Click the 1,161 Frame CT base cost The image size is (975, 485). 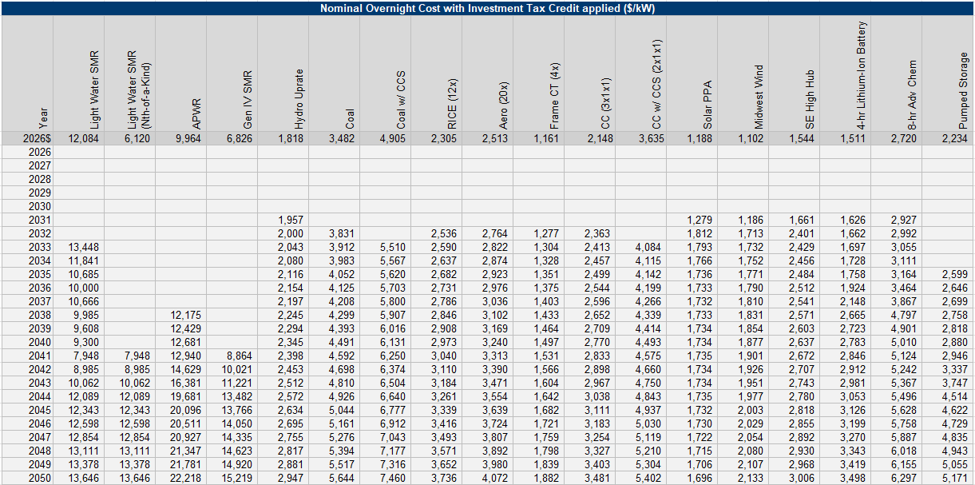tap(547, 139)
